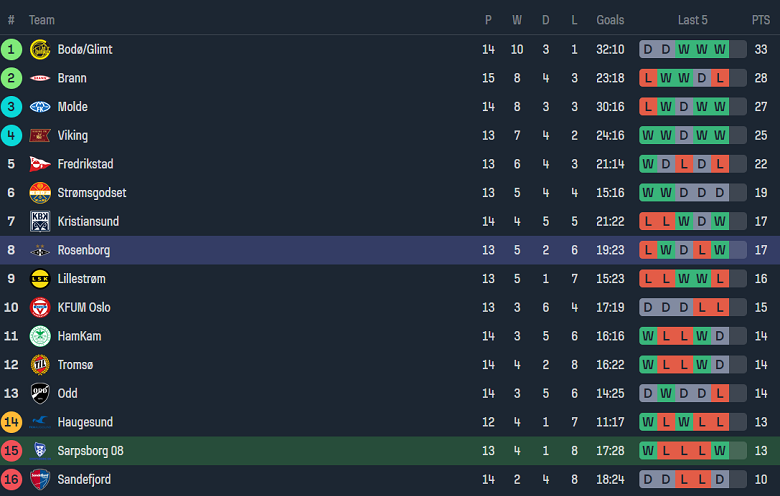This screenshot has width=780, height=496.
Task: Click the Last 5 column header
Action: click(693, 20)
